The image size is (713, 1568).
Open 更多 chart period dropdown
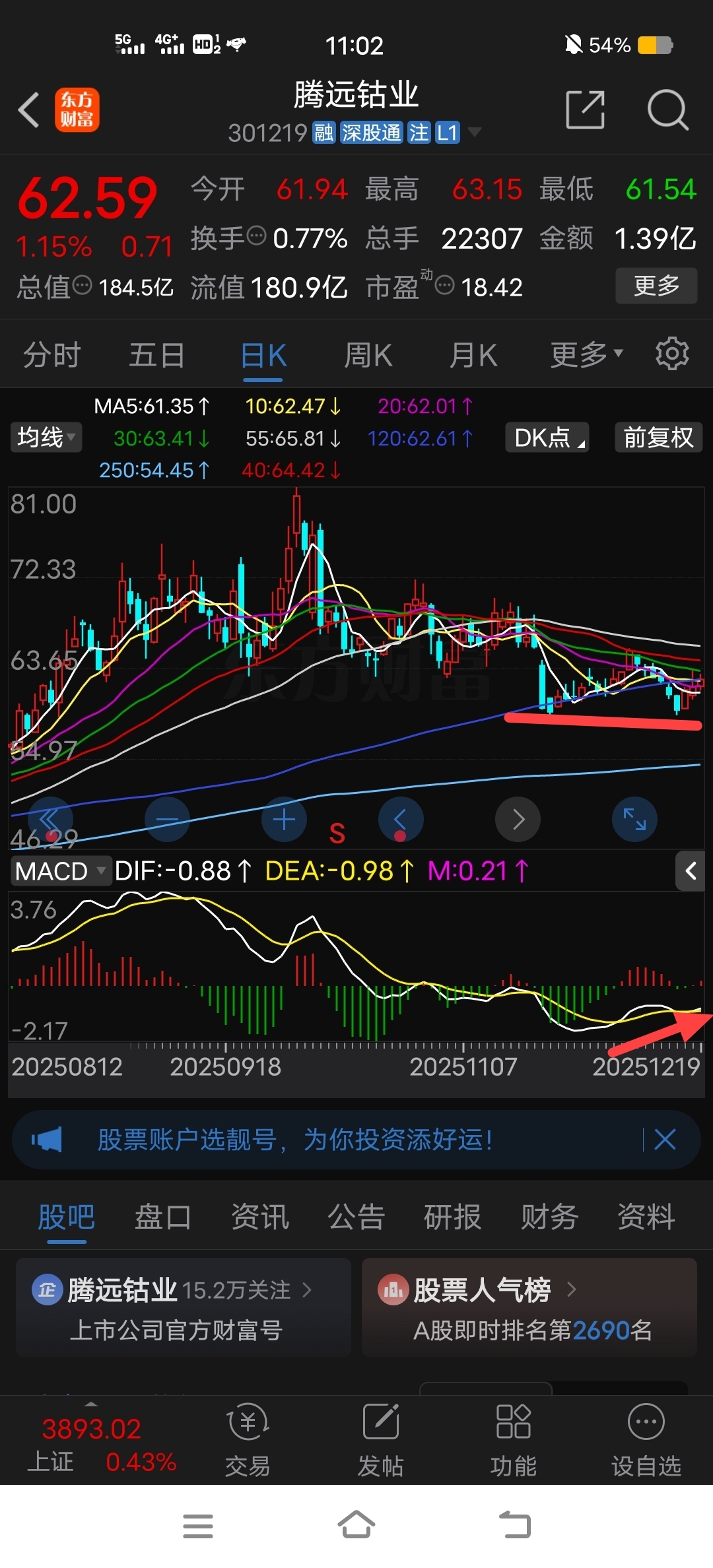[x=586, y=354]
